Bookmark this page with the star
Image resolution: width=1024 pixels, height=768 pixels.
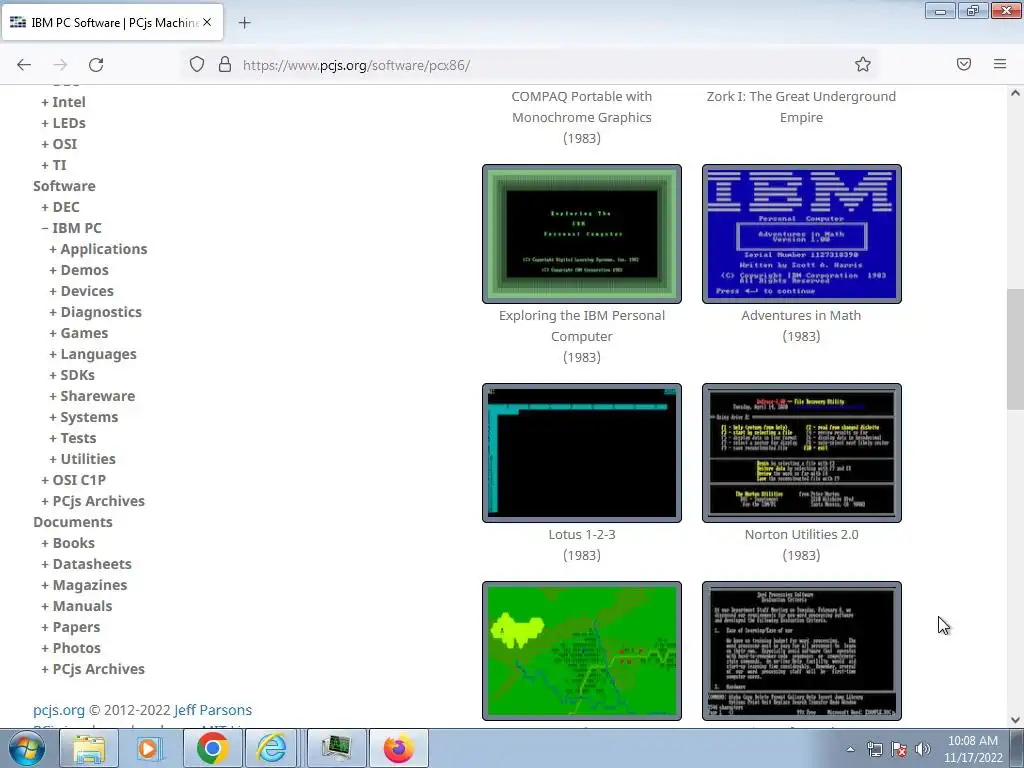863,64
